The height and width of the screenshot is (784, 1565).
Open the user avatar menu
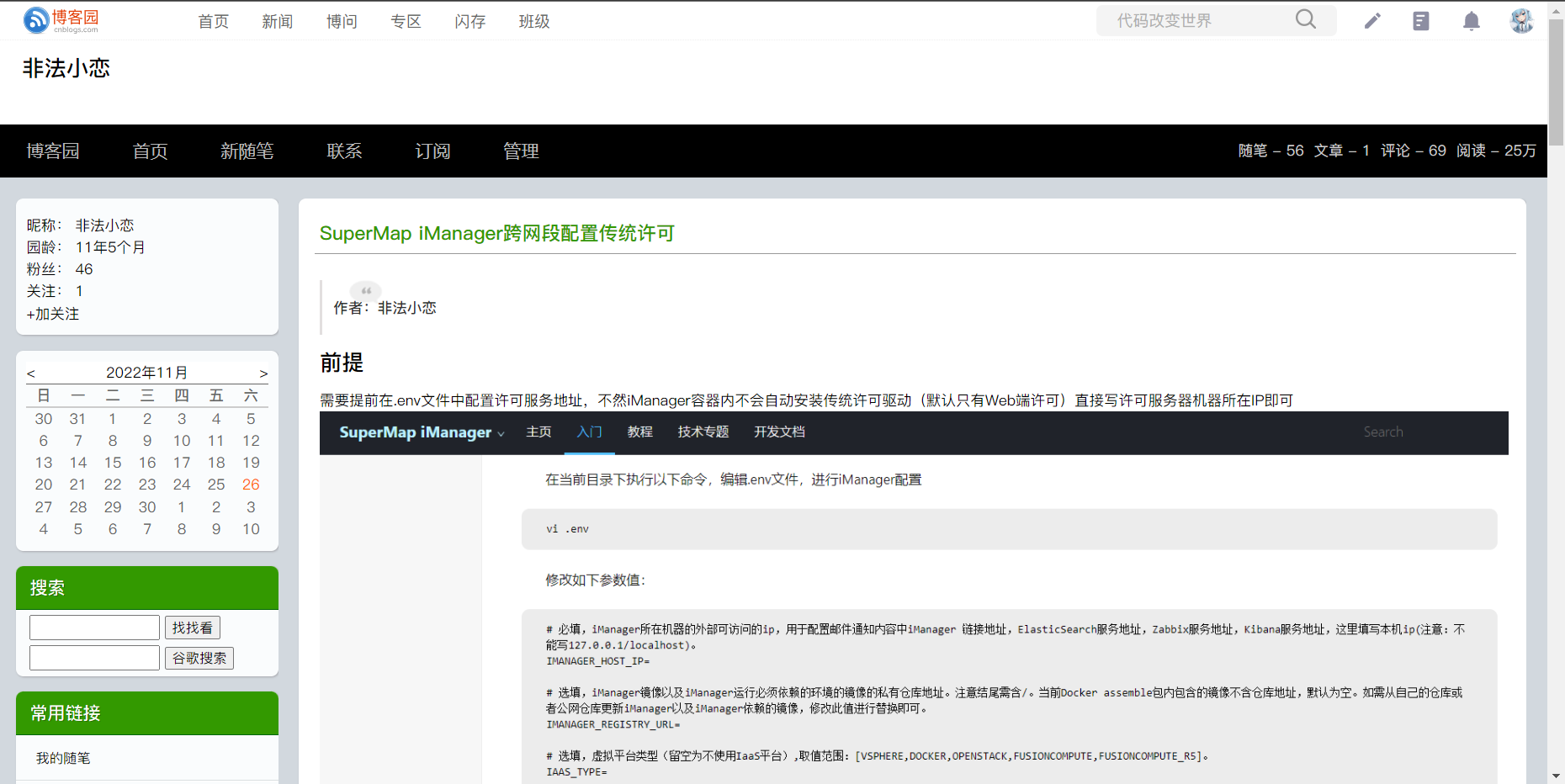click(1521, 21)
